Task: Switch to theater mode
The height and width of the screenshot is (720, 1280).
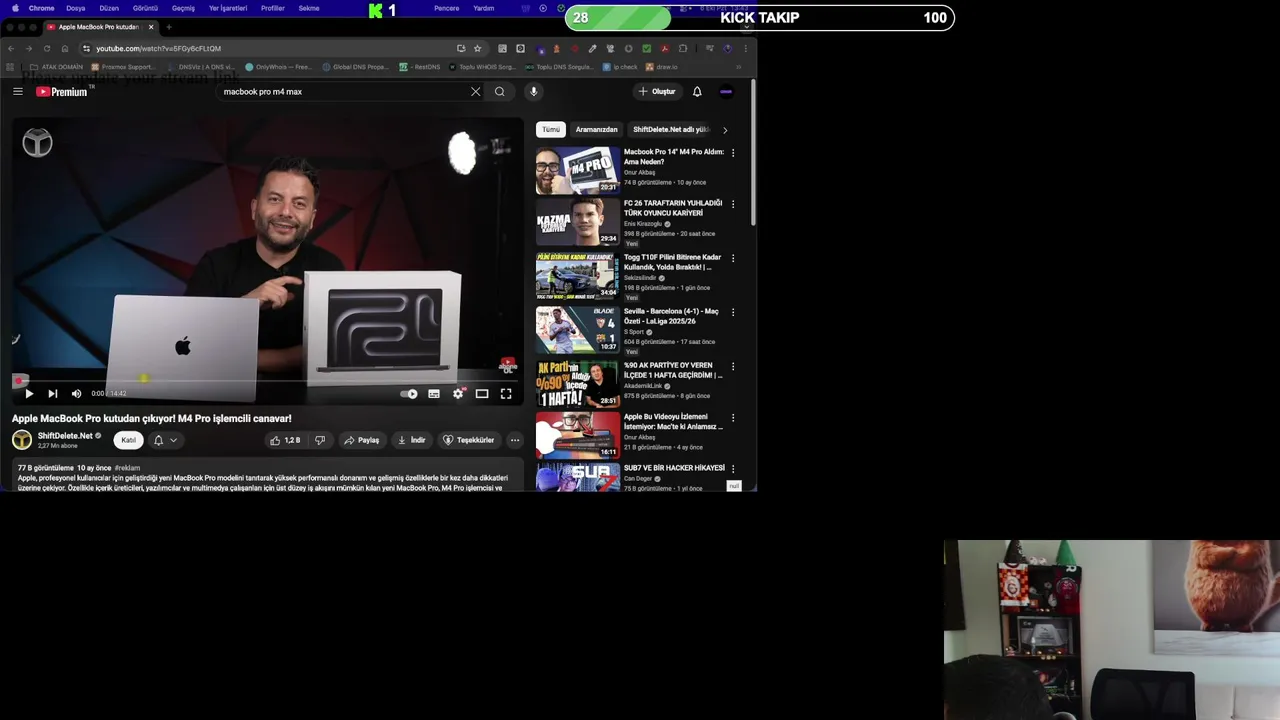Action: (x=482, y=393)
